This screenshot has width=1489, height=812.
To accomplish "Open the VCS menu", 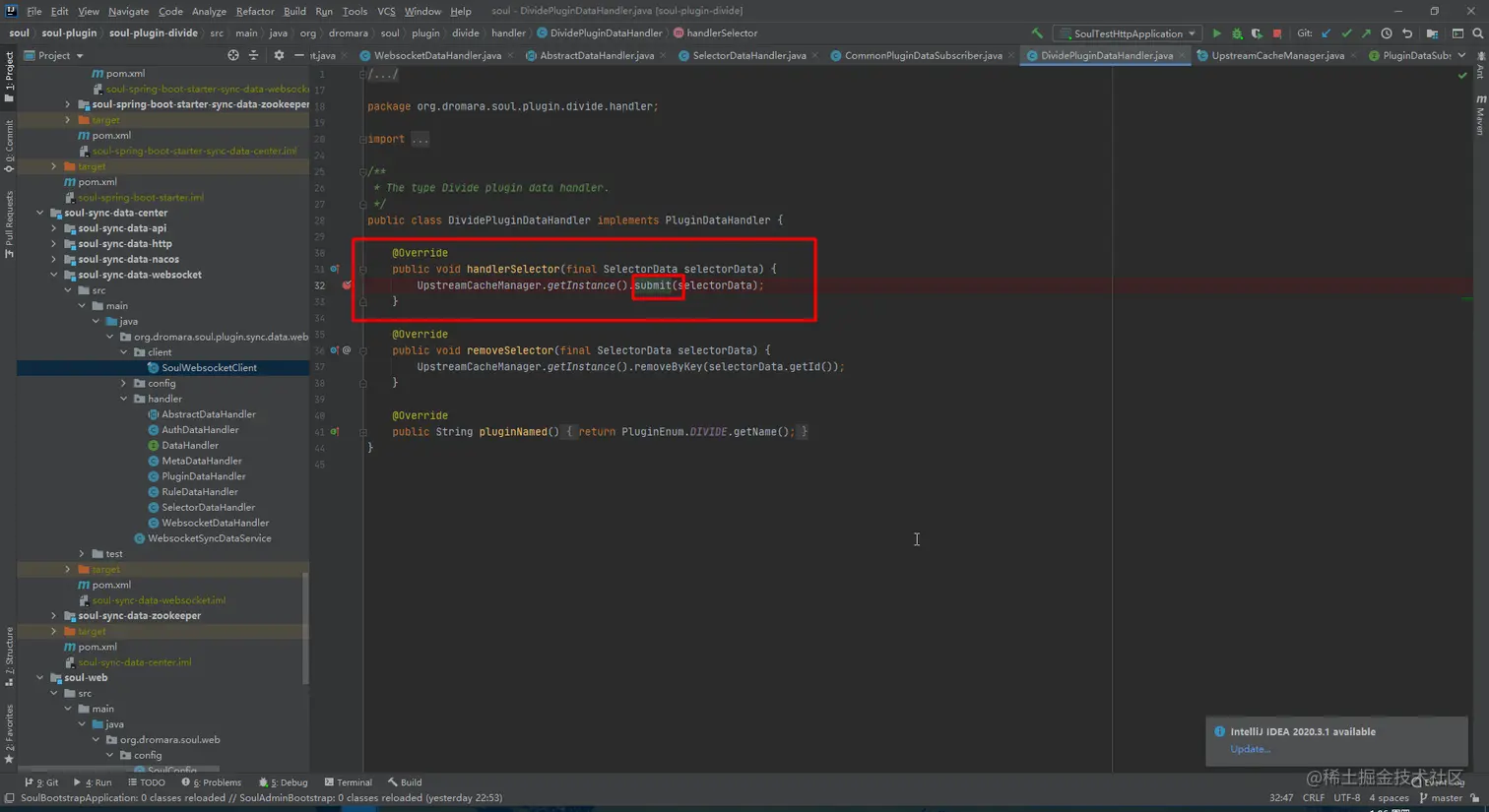I will [x=386, y=11].
